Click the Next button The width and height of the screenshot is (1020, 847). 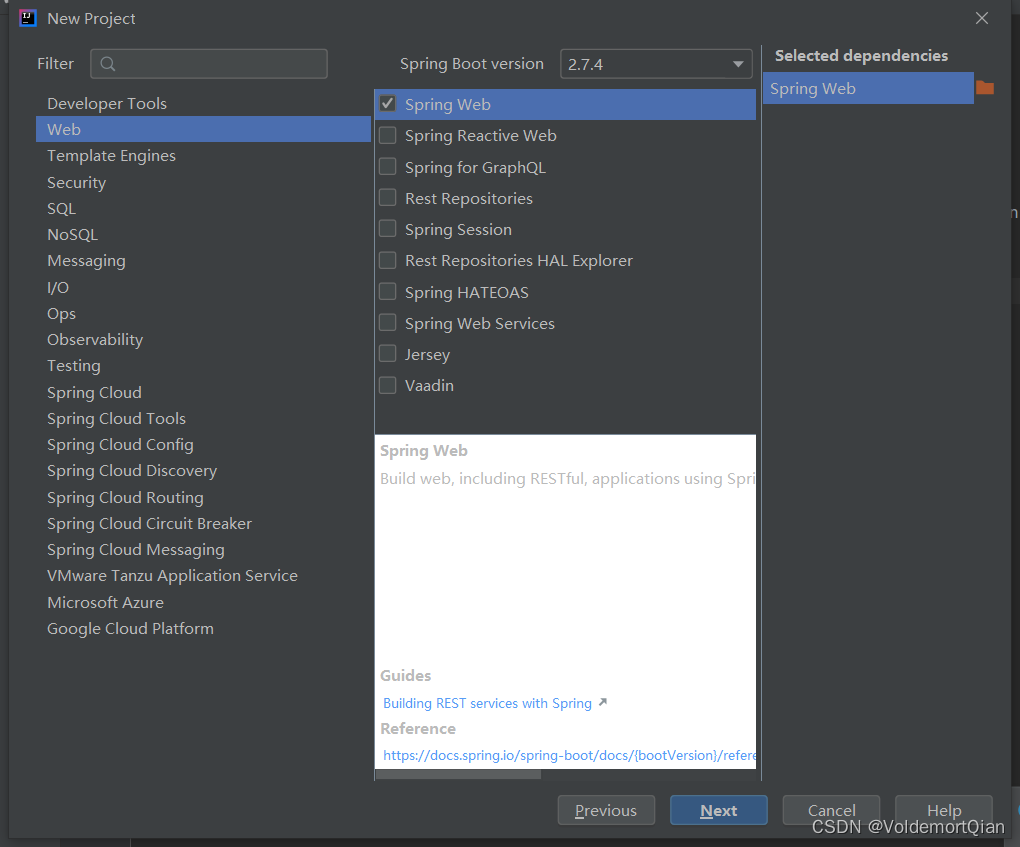tap(719, 810)
